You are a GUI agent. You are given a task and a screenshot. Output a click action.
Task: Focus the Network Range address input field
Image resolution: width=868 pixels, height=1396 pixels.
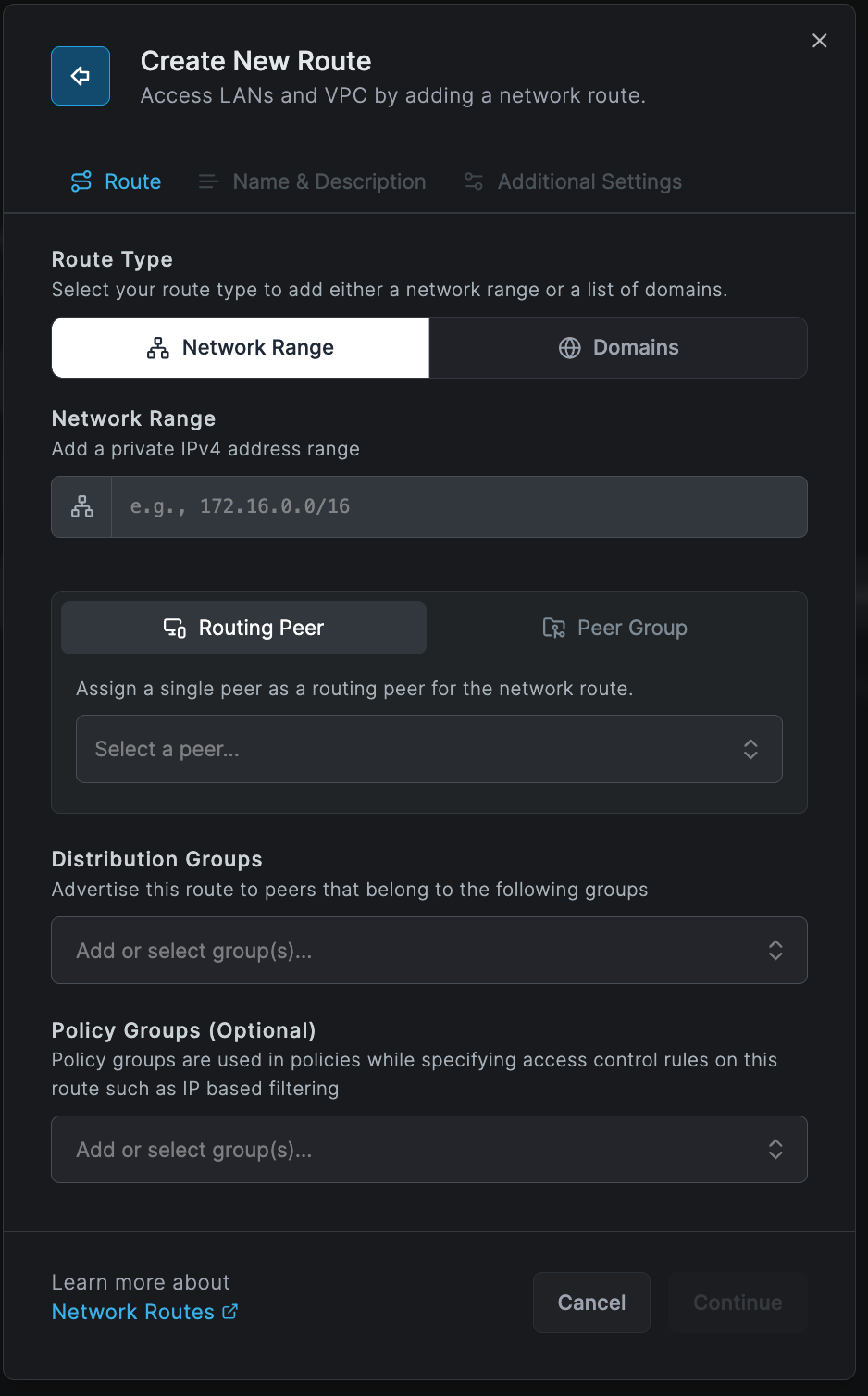coord(458,507)
